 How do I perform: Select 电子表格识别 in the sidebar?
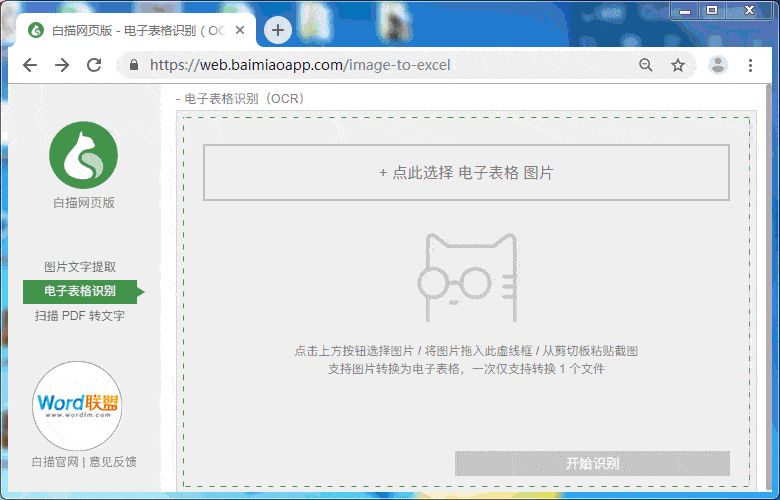80,291
